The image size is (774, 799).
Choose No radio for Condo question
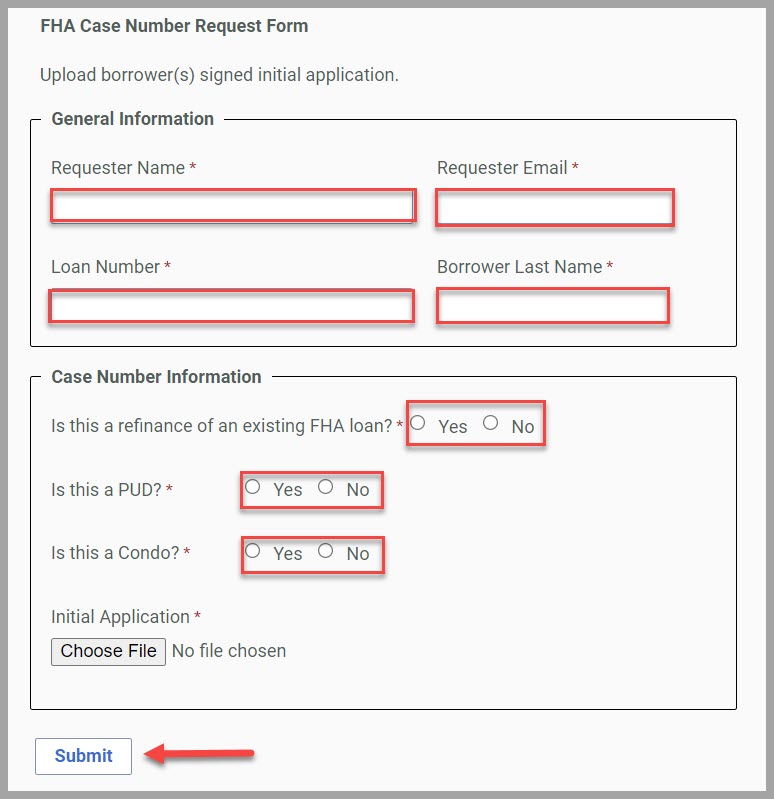coord(325,551)
